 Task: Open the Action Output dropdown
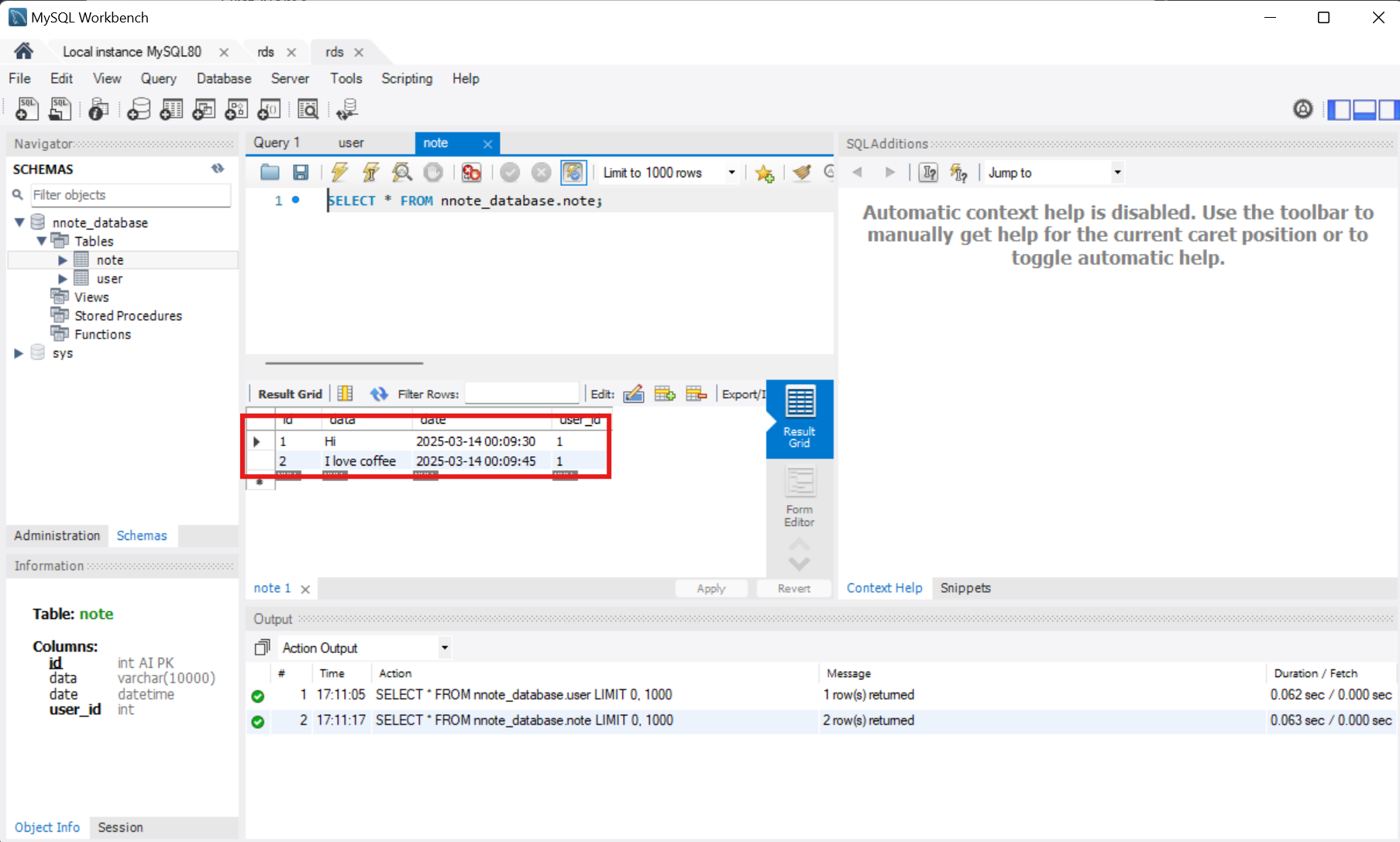(445, 648)
